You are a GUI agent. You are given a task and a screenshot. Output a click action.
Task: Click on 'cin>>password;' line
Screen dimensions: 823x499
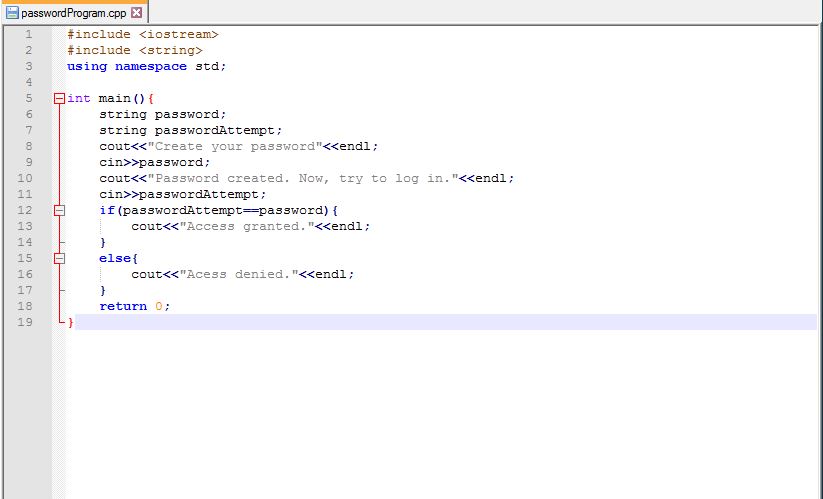click(x=155, y=162)
